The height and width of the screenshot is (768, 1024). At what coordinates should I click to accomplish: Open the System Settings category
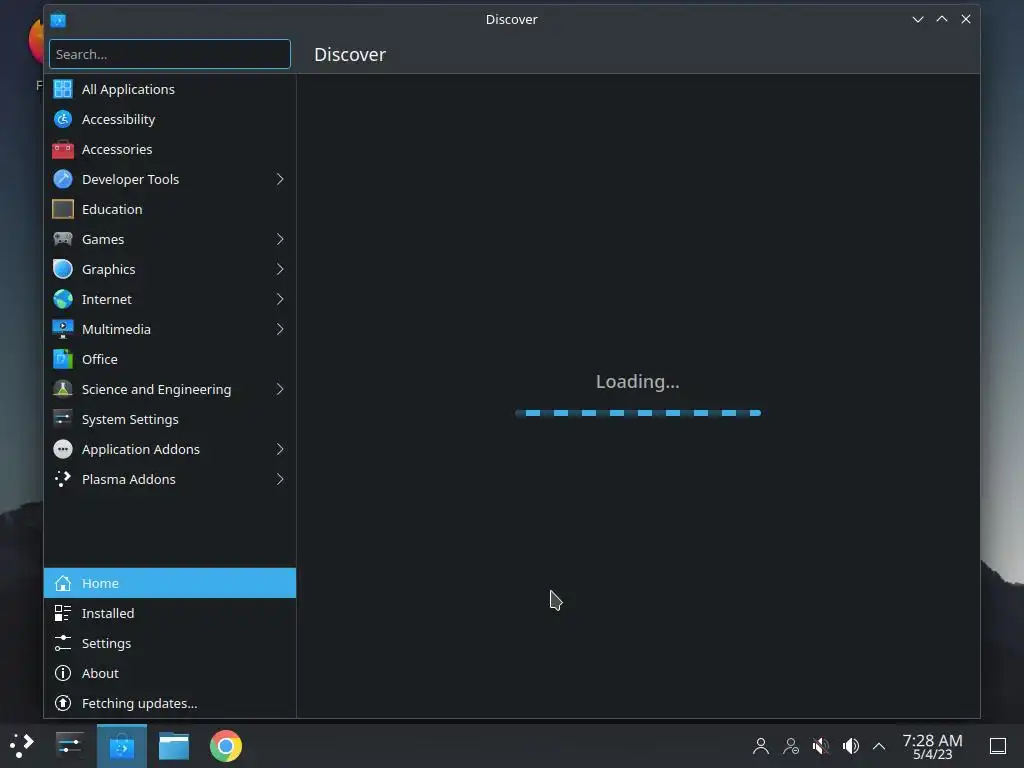point(170,419)
